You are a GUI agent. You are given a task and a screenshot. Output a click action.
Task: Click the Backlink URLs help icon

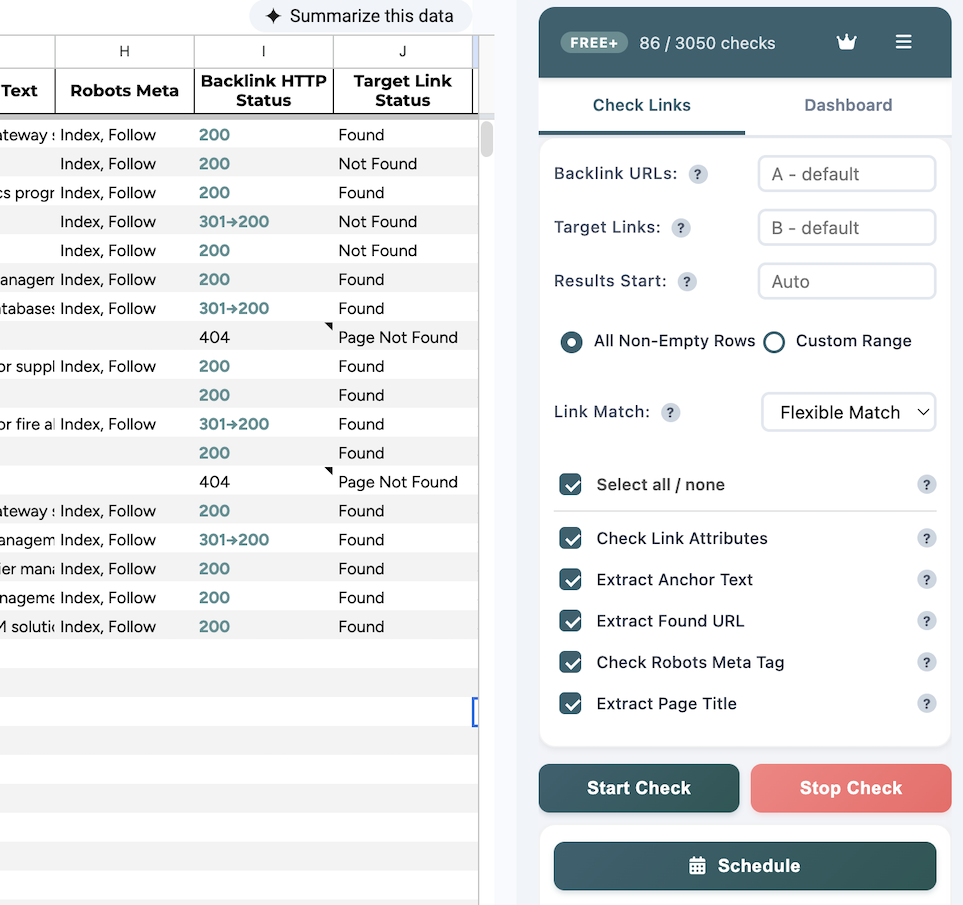(698, 174)
